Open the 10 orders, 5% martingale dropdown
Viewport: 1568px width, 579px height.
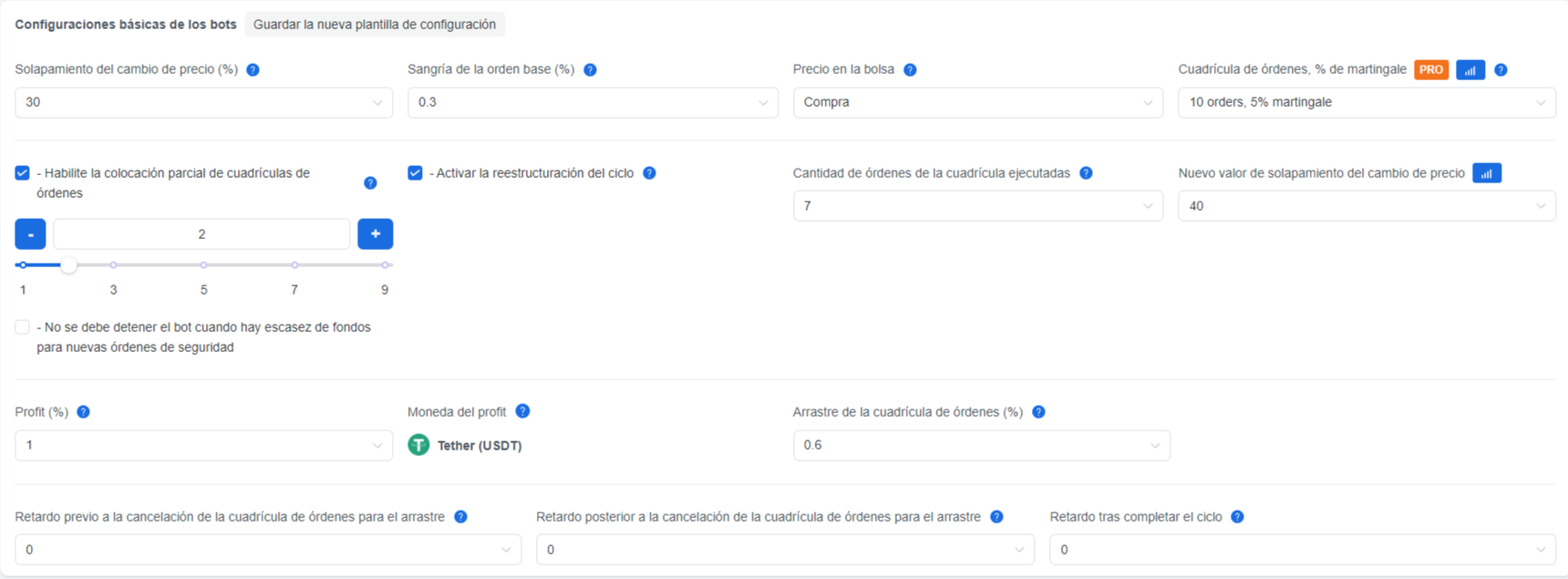point(1367,102)
